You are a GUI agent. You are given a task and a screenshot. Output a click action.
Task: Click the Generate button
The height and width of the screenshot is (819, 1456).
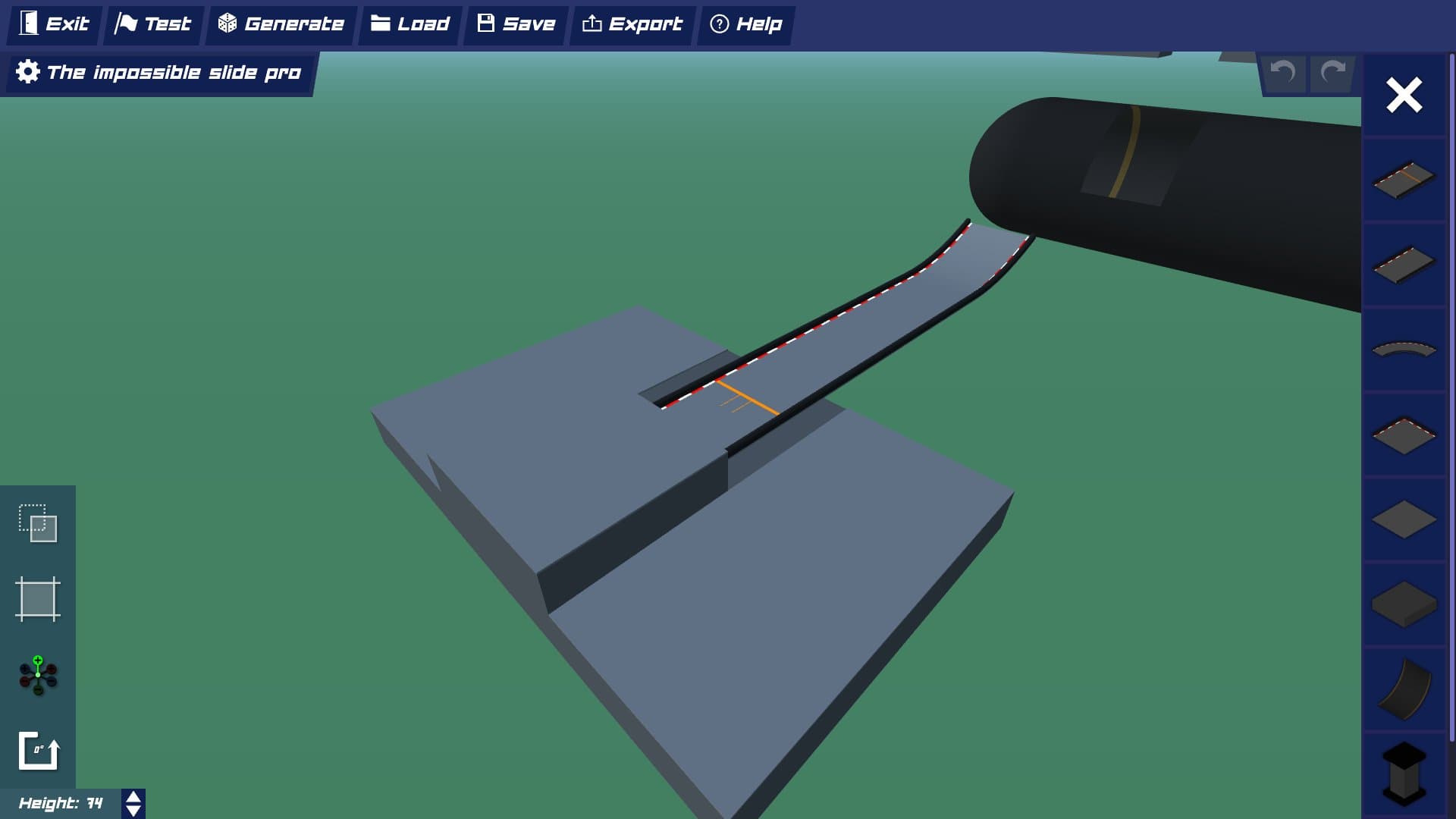(x=281, y=24)
